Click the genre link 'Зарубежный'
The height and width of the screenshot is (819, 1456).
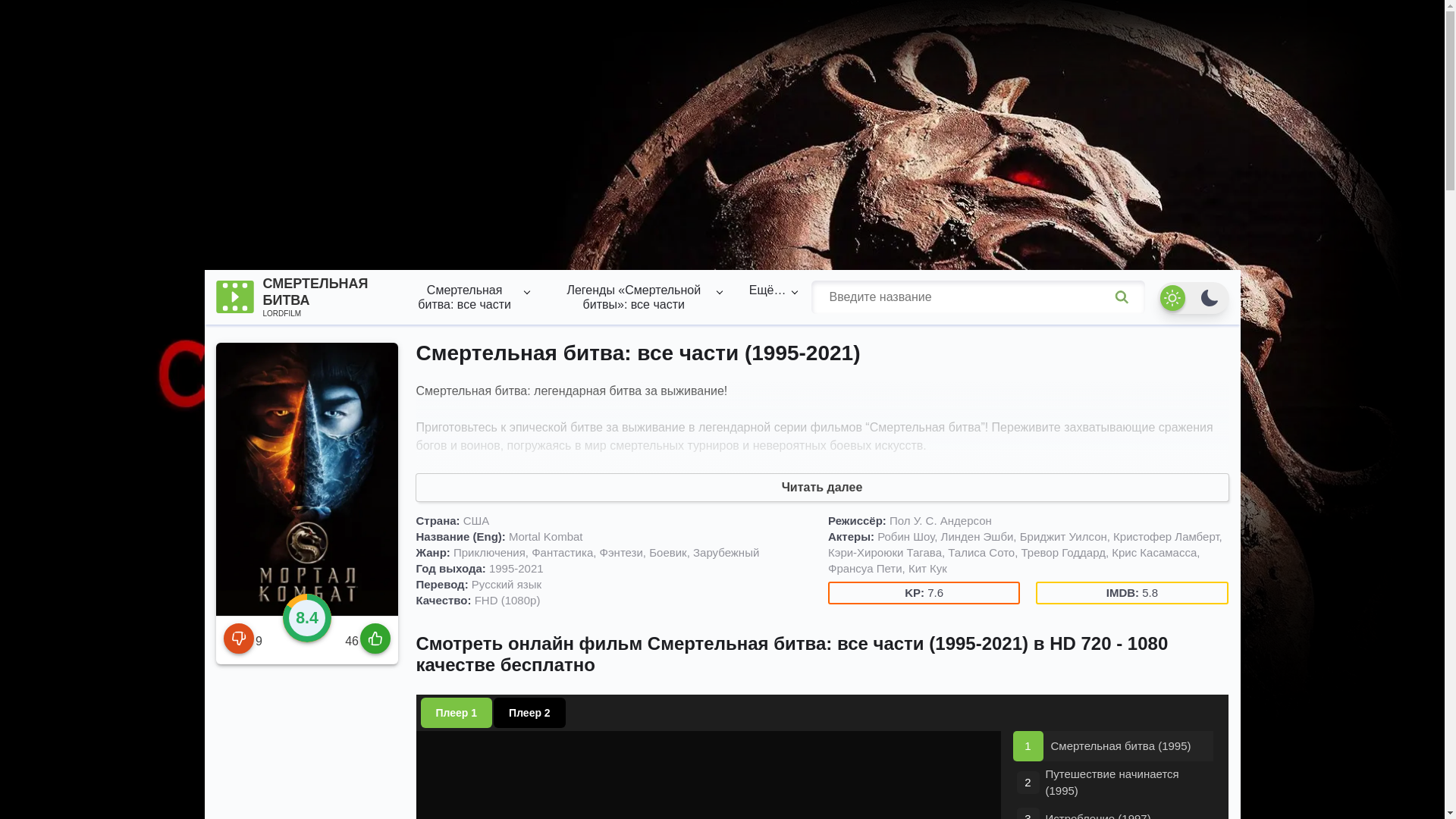[726, 553]
